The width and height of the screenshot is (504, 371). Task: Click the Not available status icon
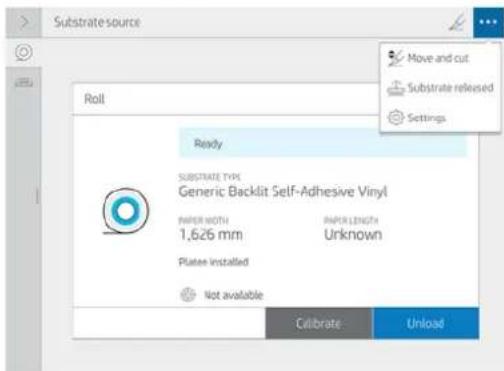point(188,295)
